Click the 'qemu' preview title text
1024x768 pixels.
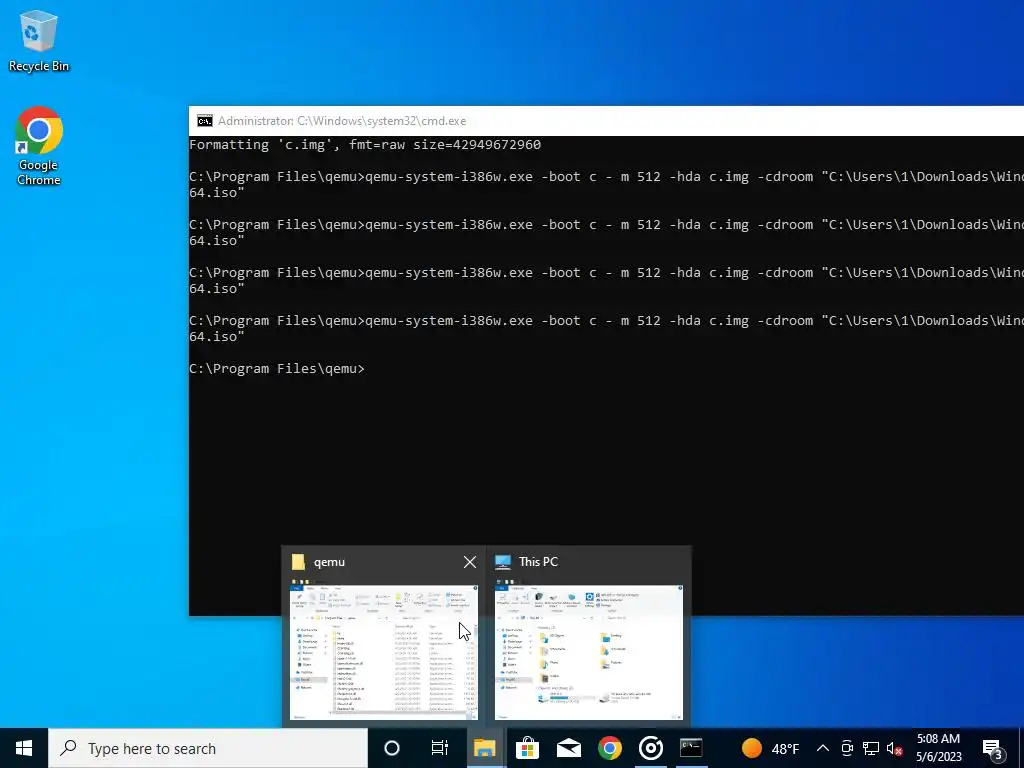tap(329, 562)
